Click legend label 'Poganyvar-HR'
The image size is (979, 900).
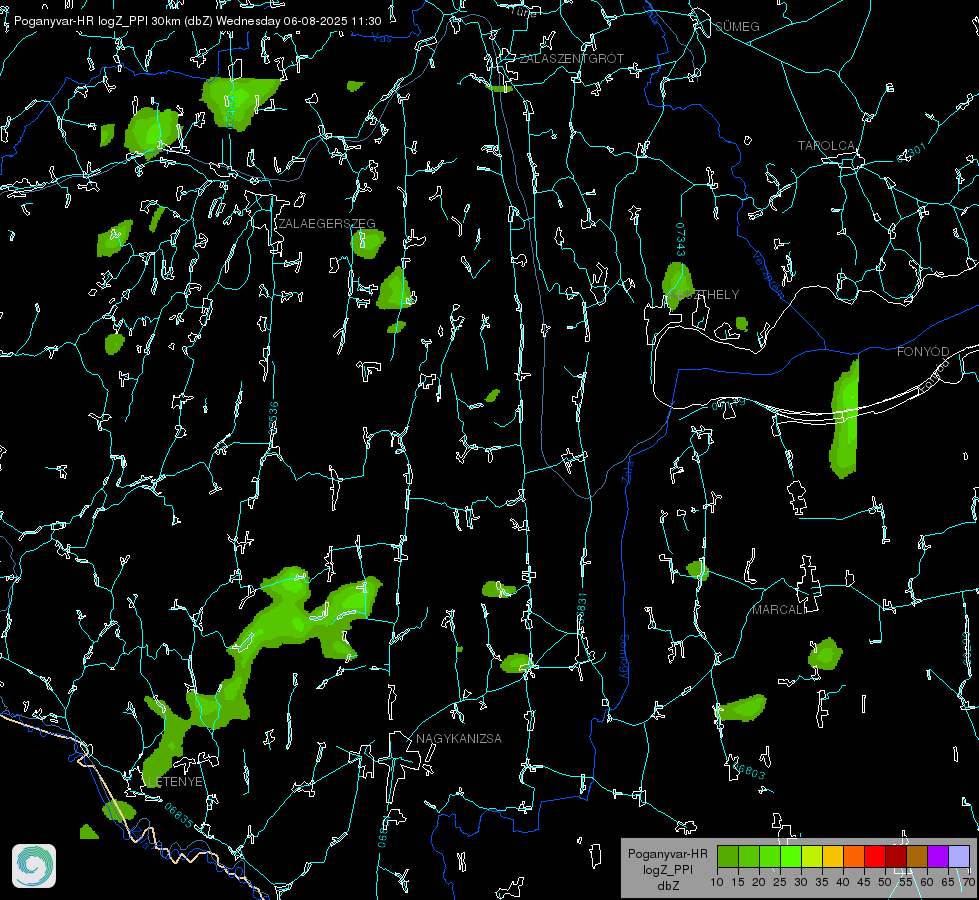coord(668,854)
